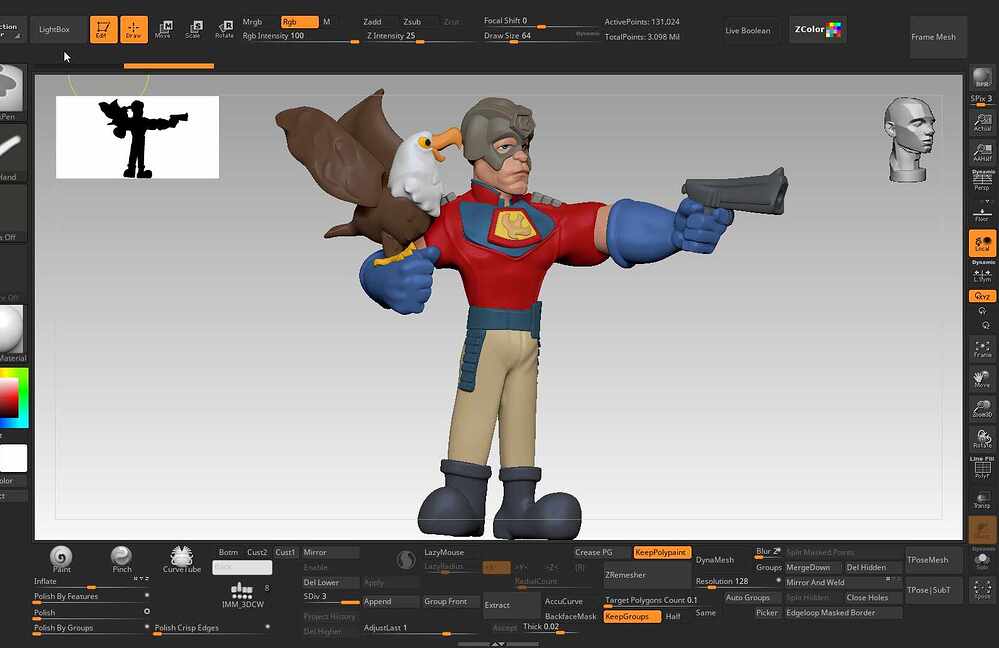
Task: Click the DynaMesh button
Action: [722, 559]
